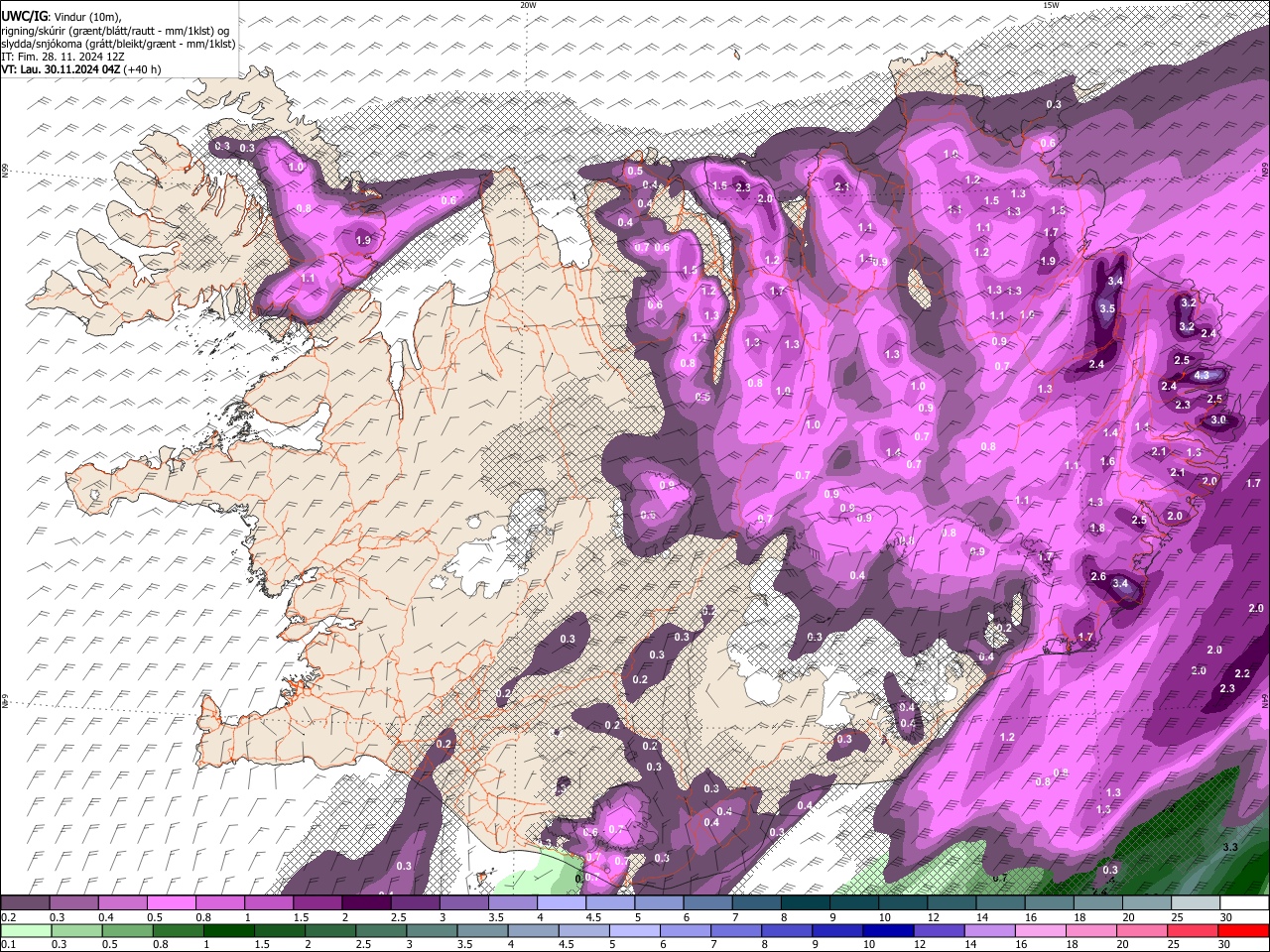Click the '10' label on top scale
Screen dimensions: 1270x952
pyautogui.click(x=884, y=918)
